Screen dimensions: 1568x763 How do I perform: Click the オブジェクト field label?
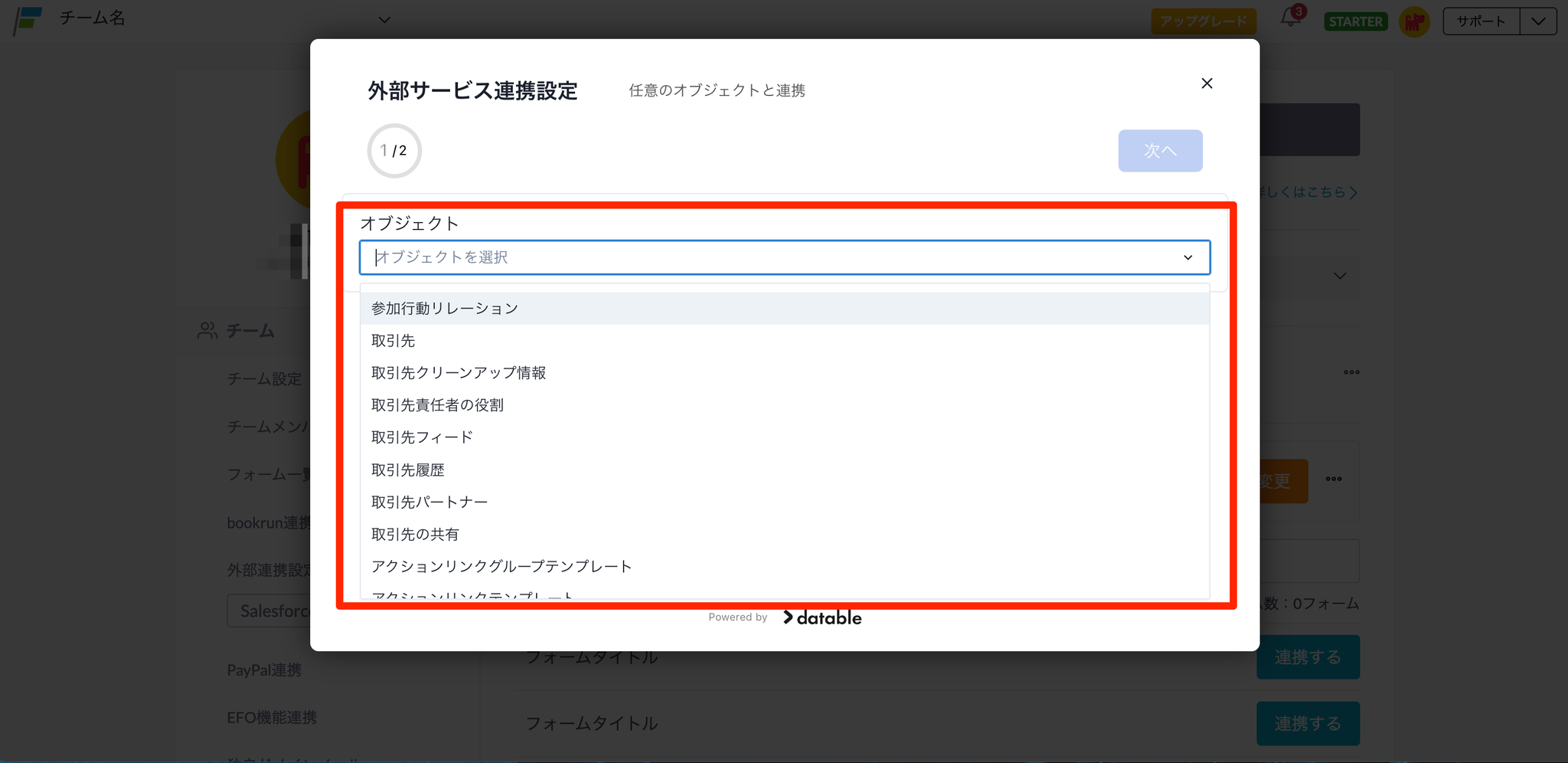[x=410, y=224]
